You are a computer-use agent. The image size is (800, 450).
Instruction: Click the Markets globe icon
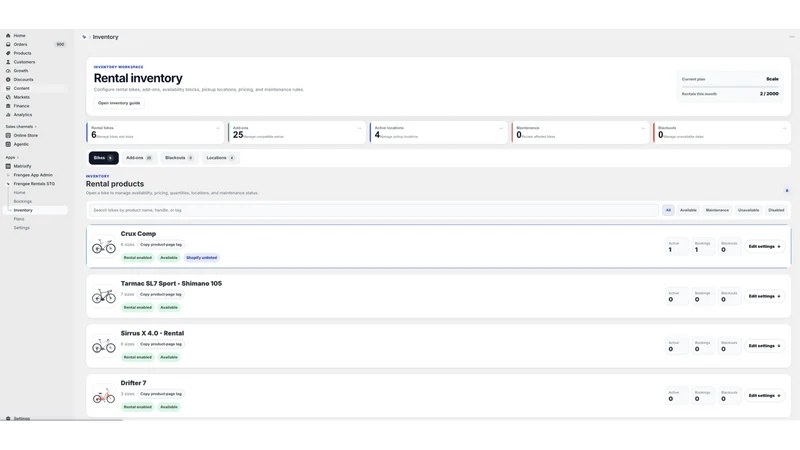pos(8,97)
